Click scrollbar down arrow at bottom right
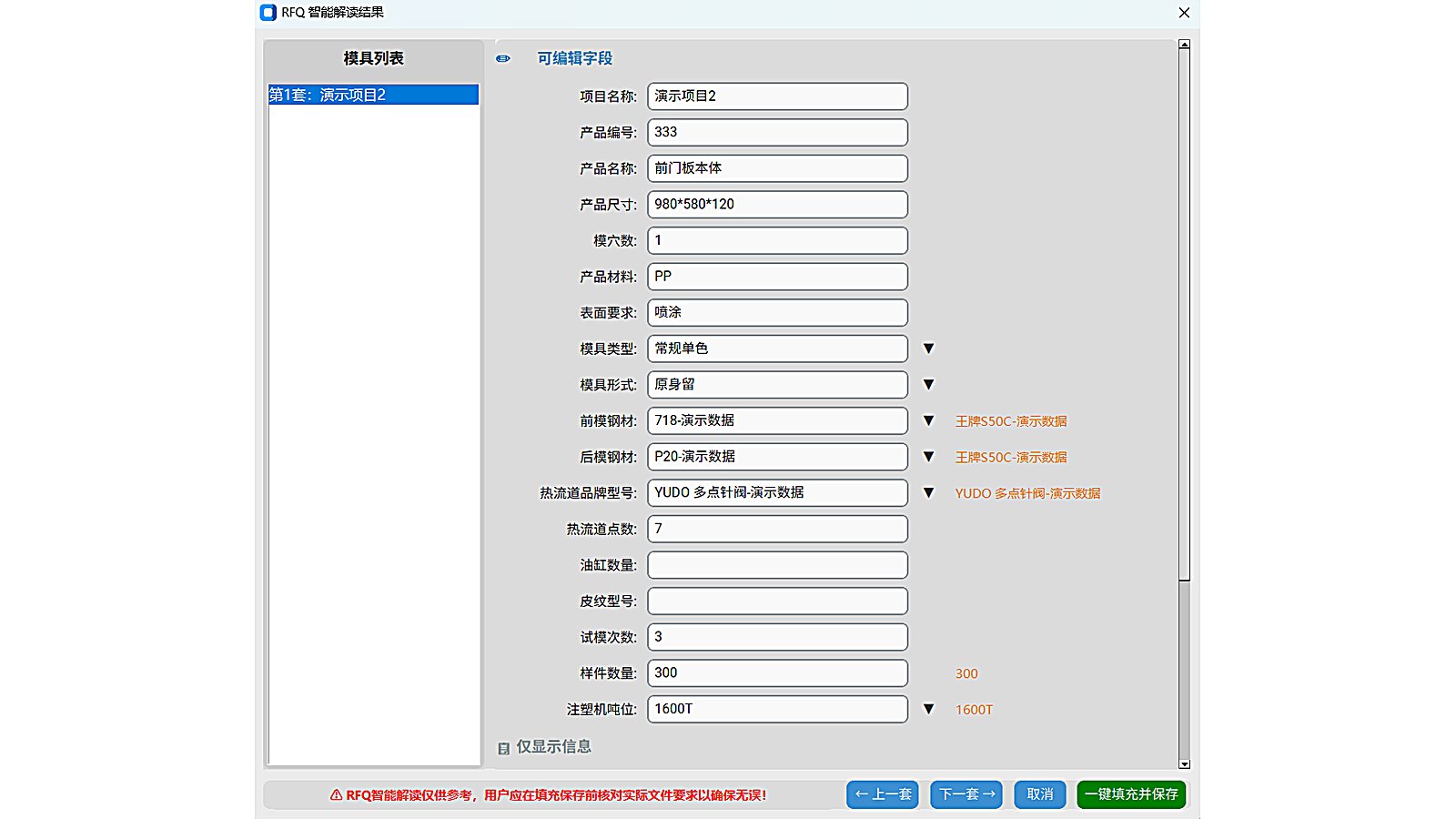 (x=1184, y=764)
